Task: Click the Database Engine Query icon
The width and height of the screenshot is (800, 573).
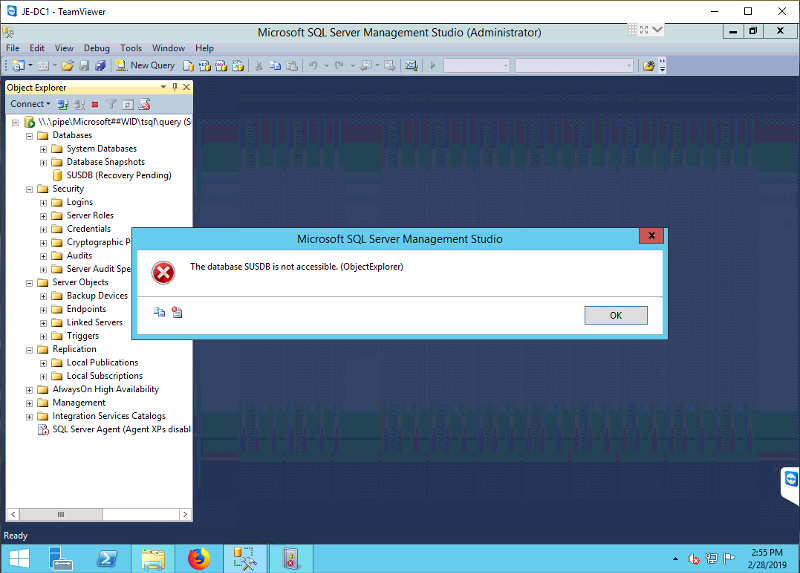Action: point(188,65)
